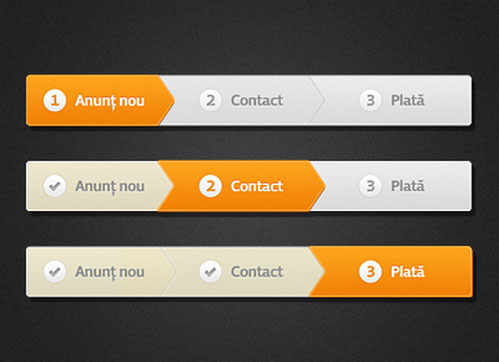This screenshot has width=499, height=362.
Task: Select the orange Contact step in middle bar
Action: [x=242, y=186]
